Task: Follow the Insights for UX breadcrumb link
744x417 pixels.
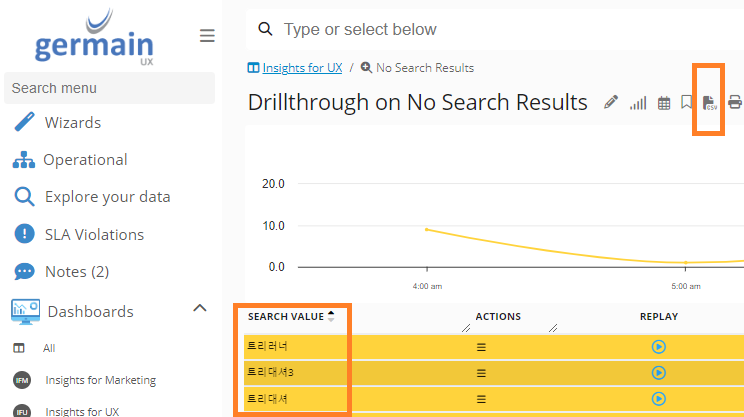Action: pyautogui.click(x=302, y=68)
